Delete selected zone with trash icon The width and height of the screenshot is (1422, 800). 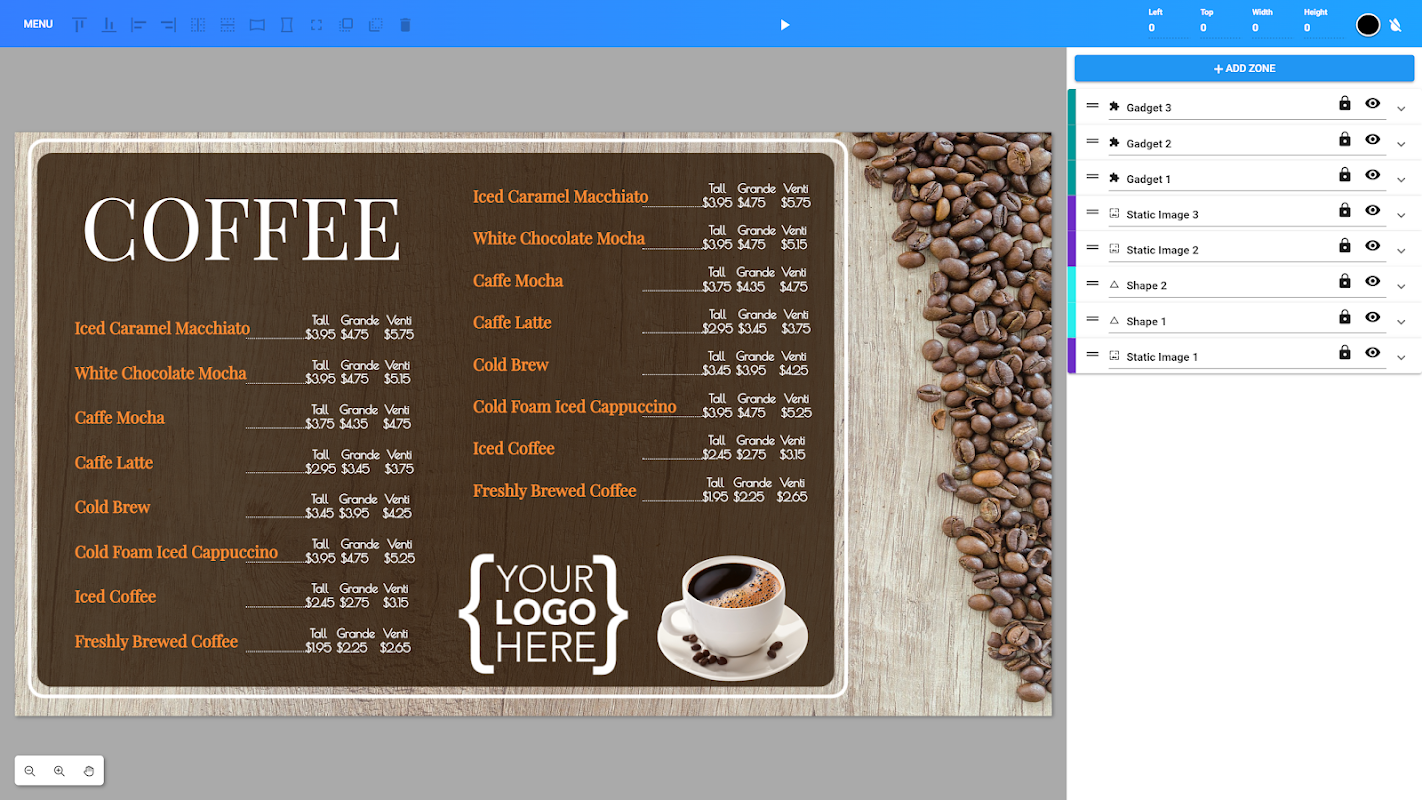[405, 24]
